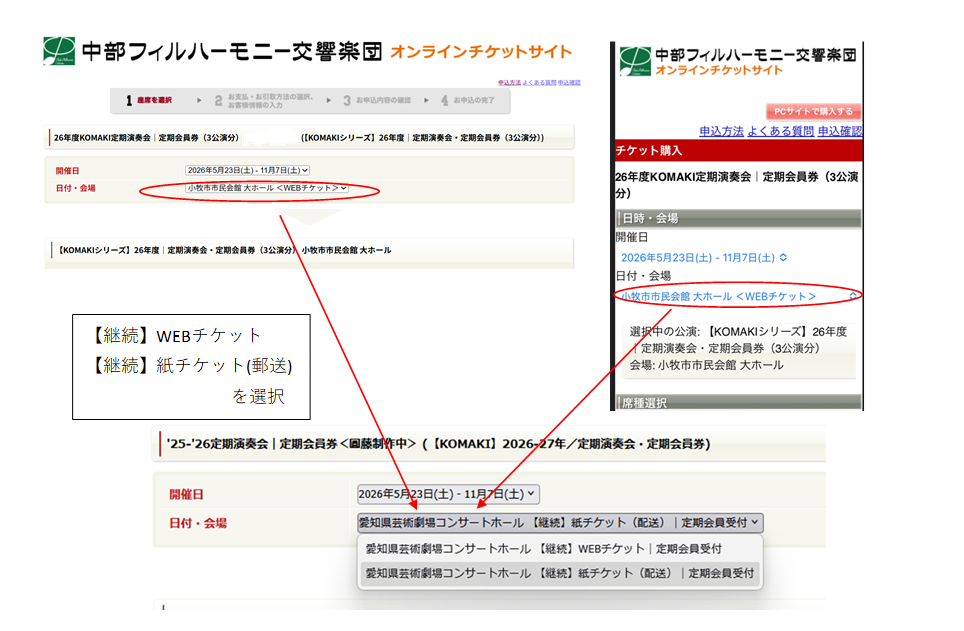Image resolution: width=964 pixels, height=631 pixels.
Task: Click the orchestra logo in the mobile view
Action: 634,61
